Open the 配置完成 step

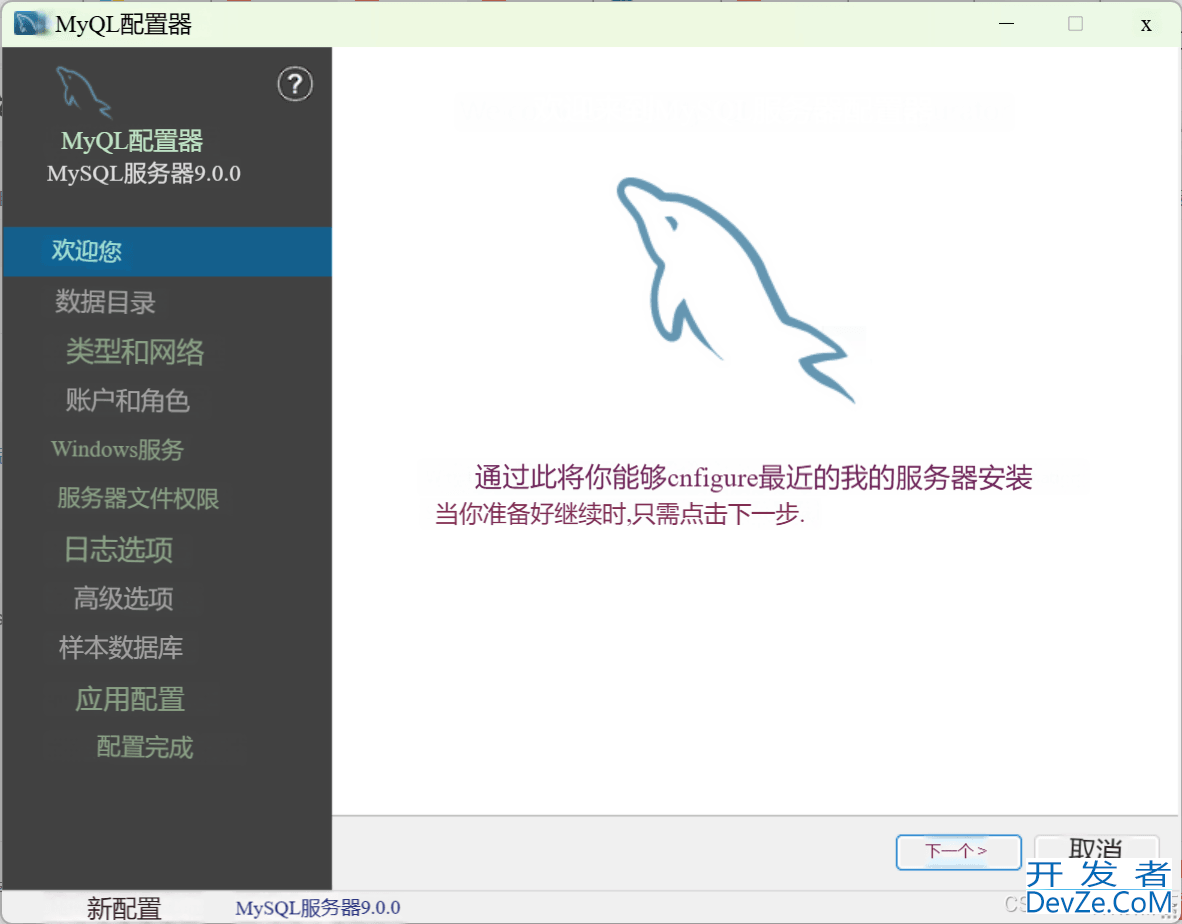coord(145,747)
